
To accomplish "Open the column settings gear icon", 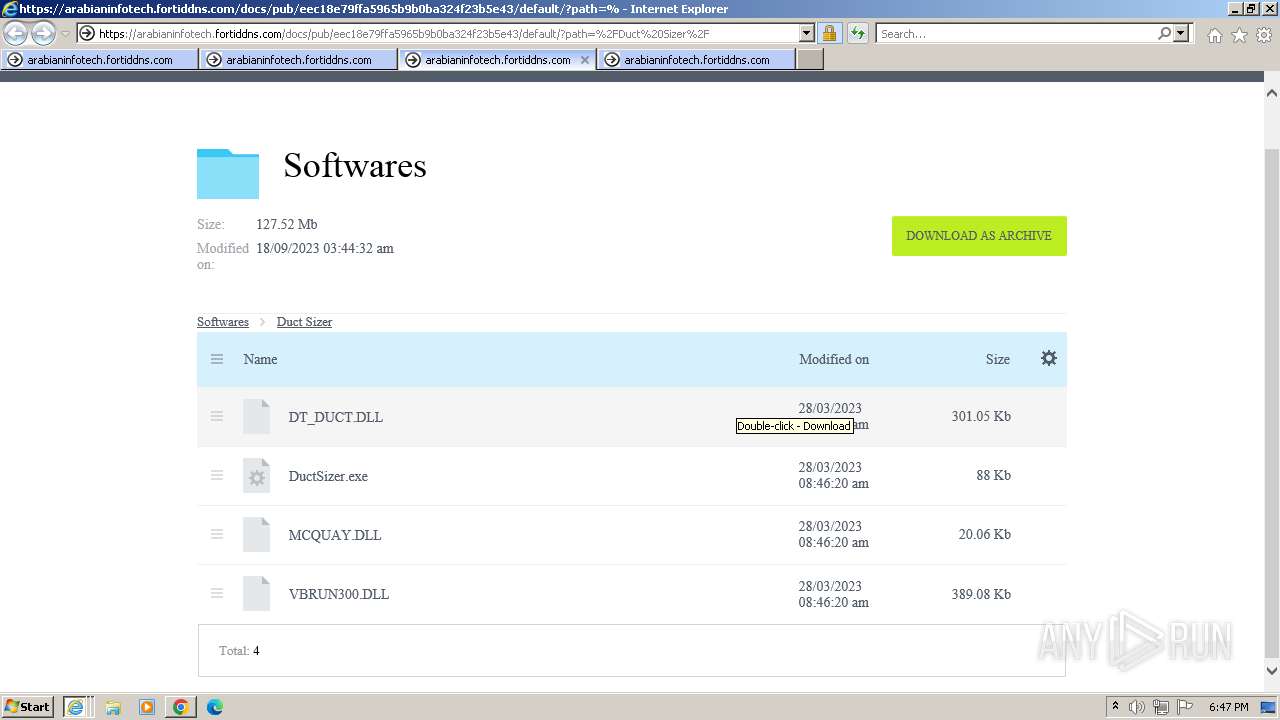I will [x=1049, y=358].
